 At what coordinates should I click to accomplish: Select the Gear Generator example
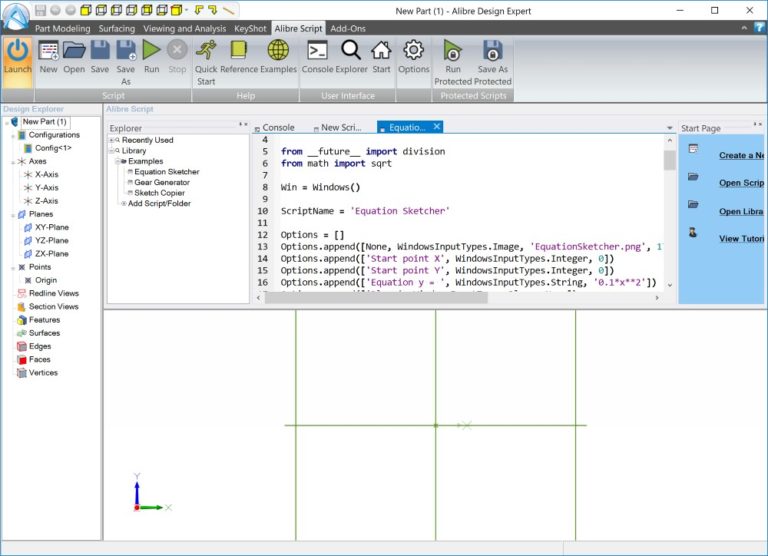tap(162, 182)
